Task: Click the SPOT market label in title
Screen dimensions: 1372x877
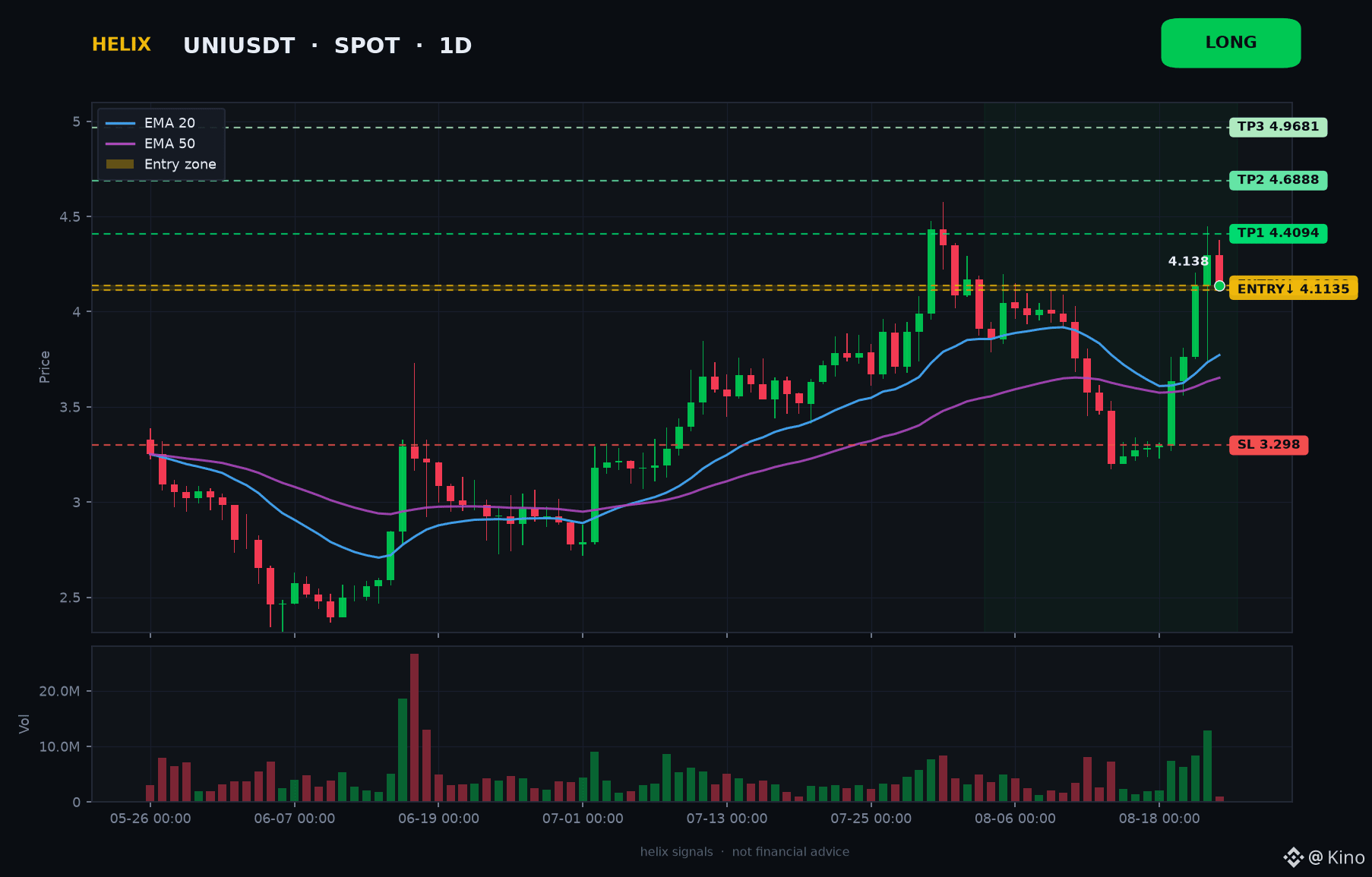Action: [x=367, y=46]
